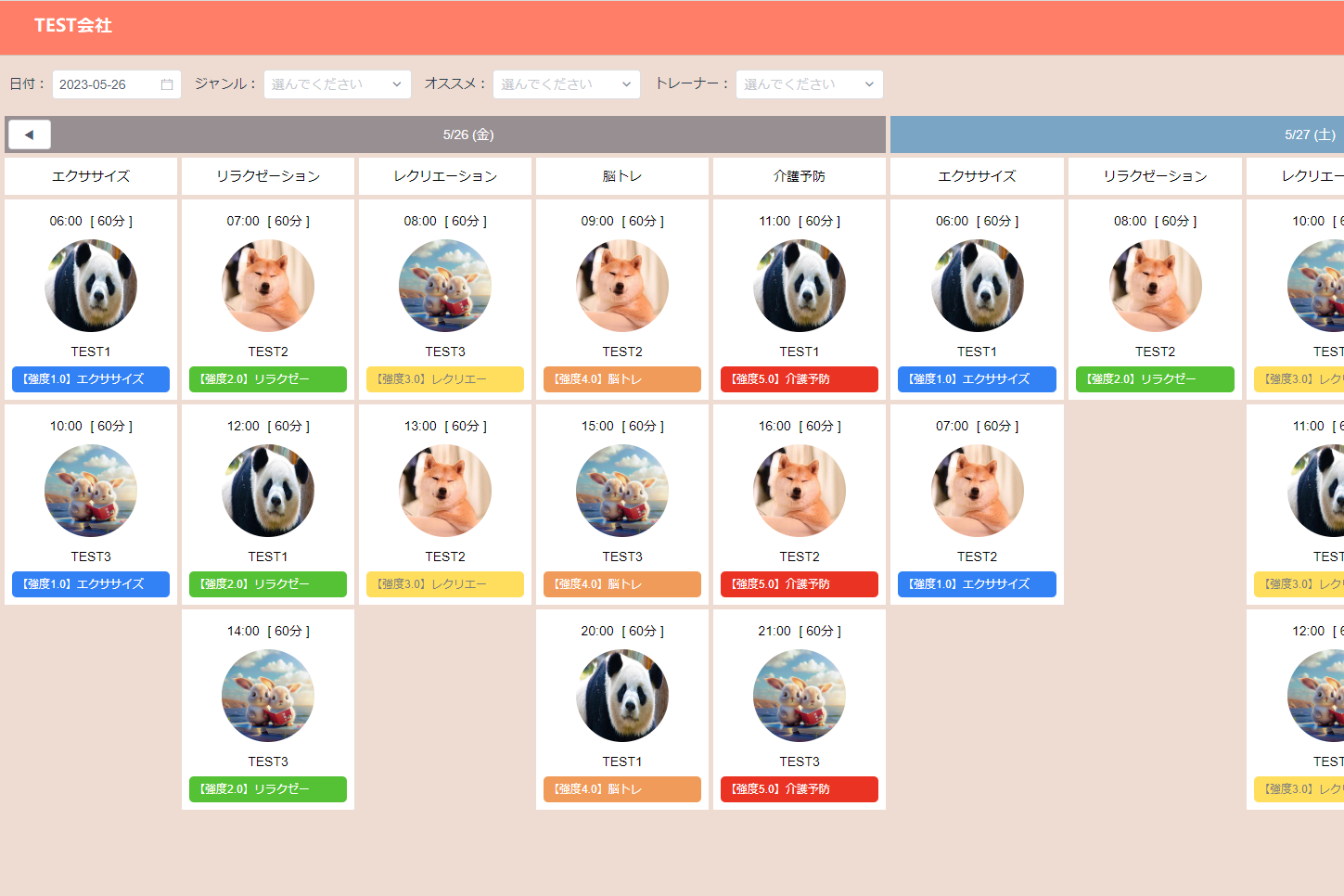Click shiba avatar of 5/26 16:00 class
This screenshot has height=896, width=1344.
[x=800, y=491]
